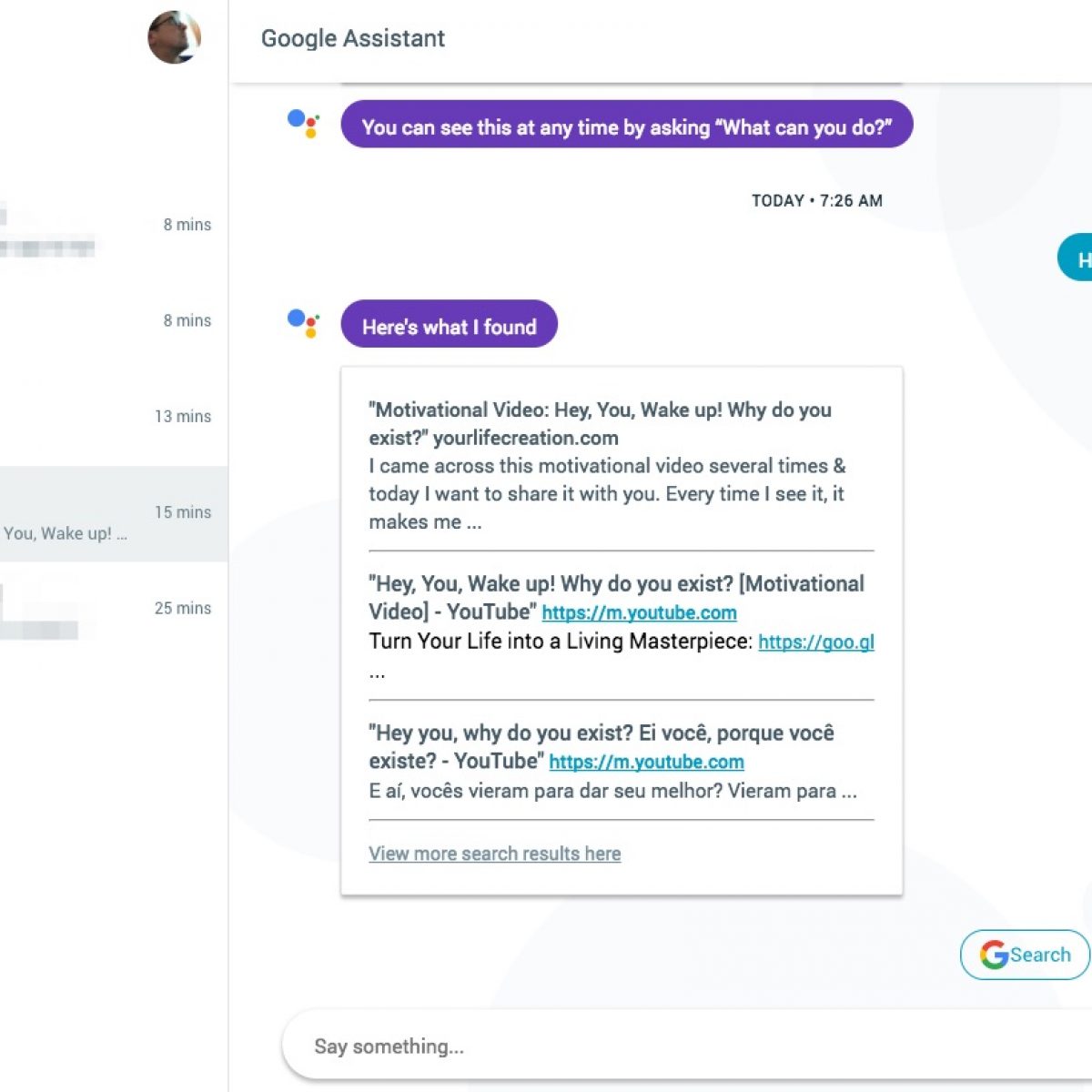Focus the "Say something..." input field
The height and width of the screenshot is (1092, 1092).
(637, 1046)
